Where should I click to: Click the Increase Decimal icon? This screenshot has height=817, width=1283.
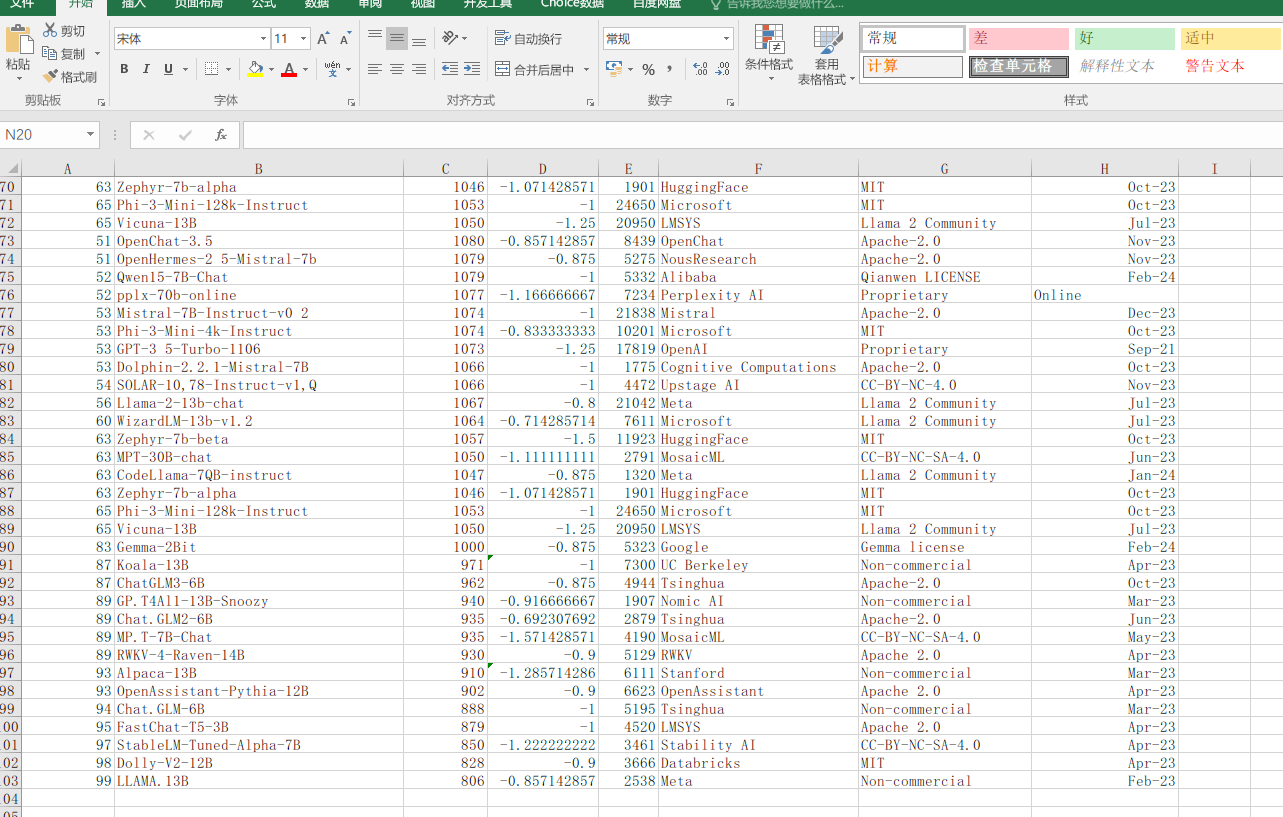(x=699, y=69)
